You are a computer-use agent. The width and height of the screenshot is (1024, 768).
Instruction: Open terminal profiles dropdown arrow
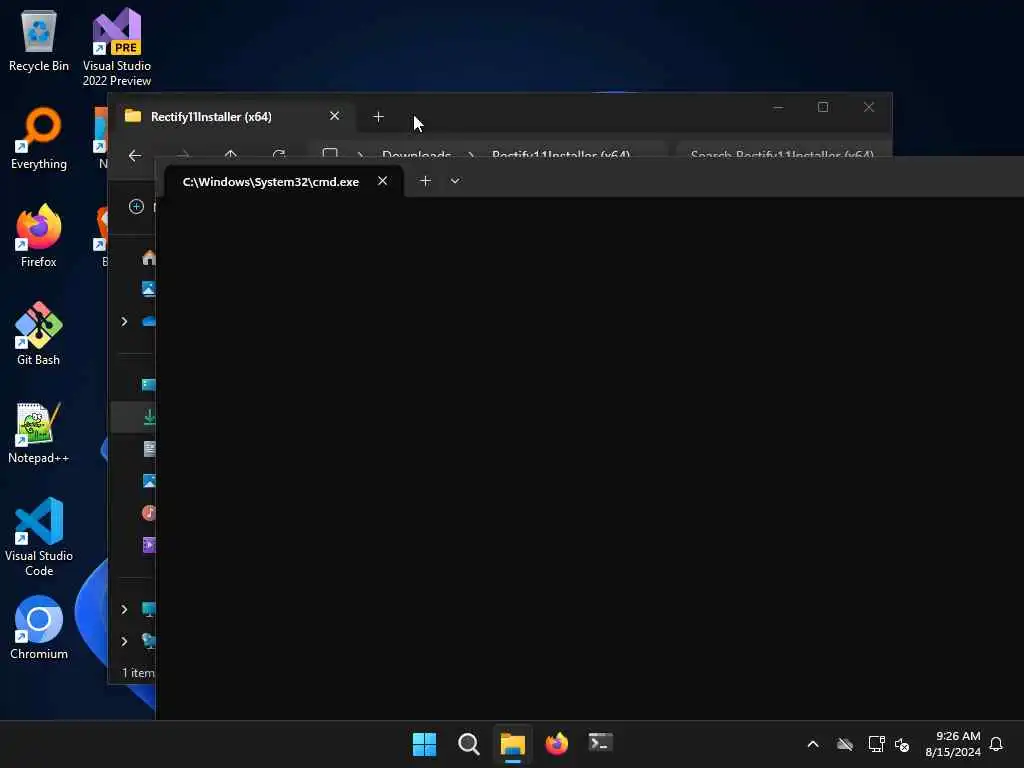455,181
